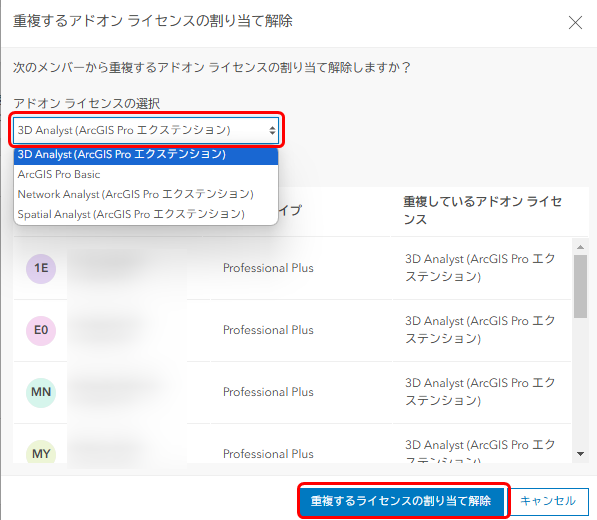
Task: Click 3D Analyst license text in E0 row
Action: tap(480, 330)
